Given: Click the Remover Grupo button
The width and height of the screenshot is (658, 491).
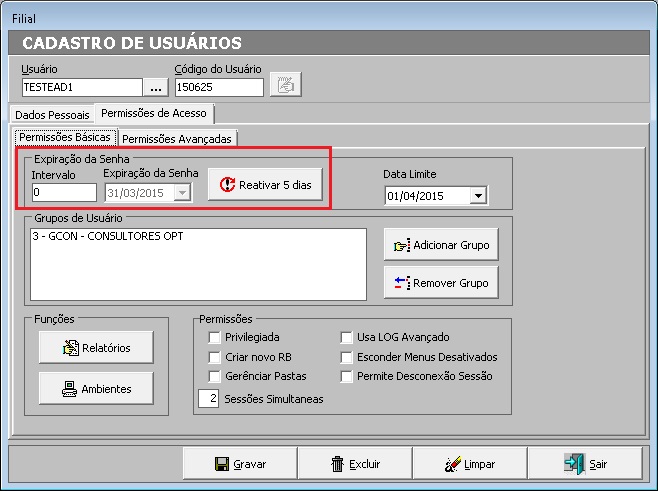Looking at the screenshot, I should [440, 283].
